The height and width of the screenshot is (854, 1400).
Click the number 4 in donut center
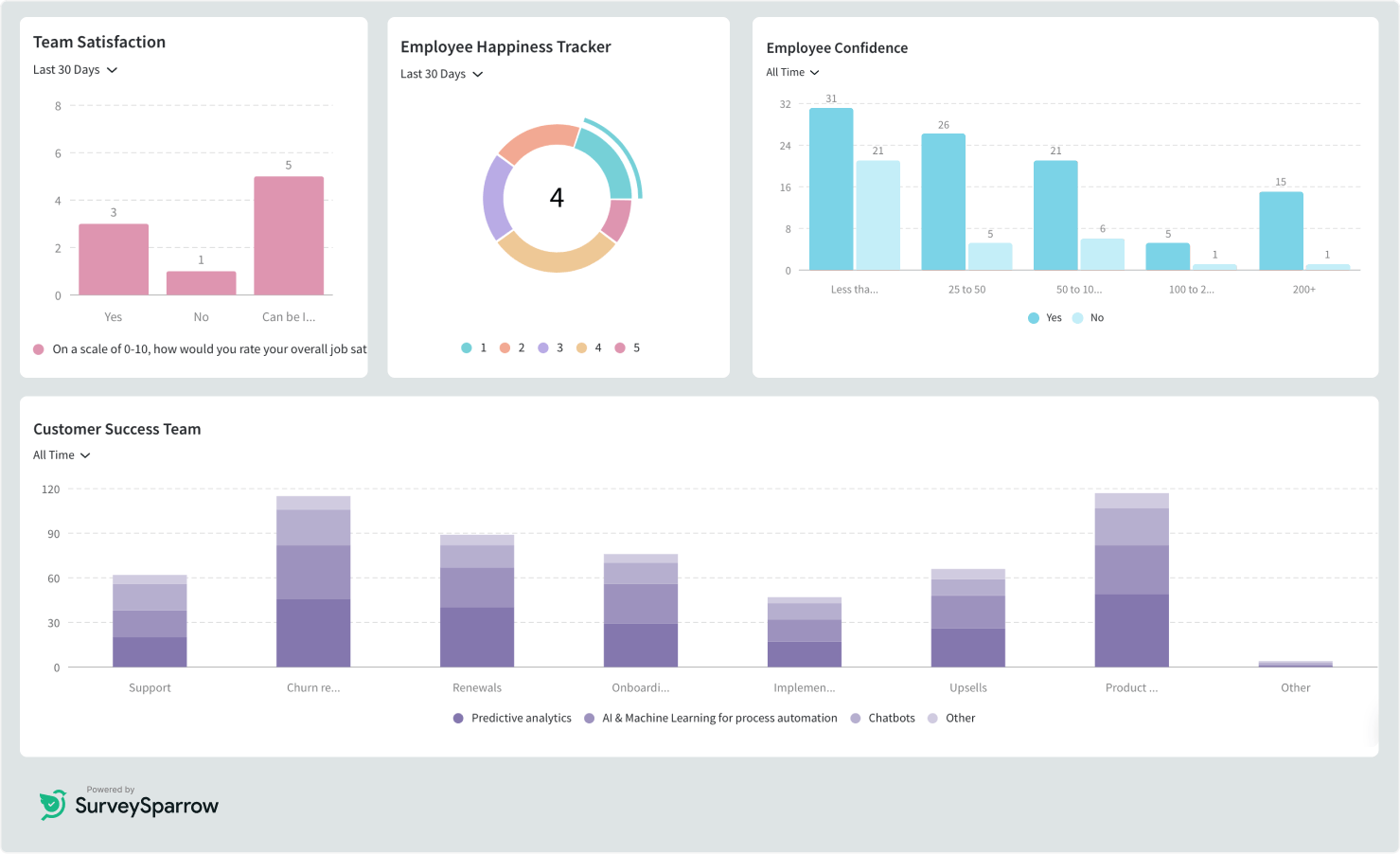(557, 198)
